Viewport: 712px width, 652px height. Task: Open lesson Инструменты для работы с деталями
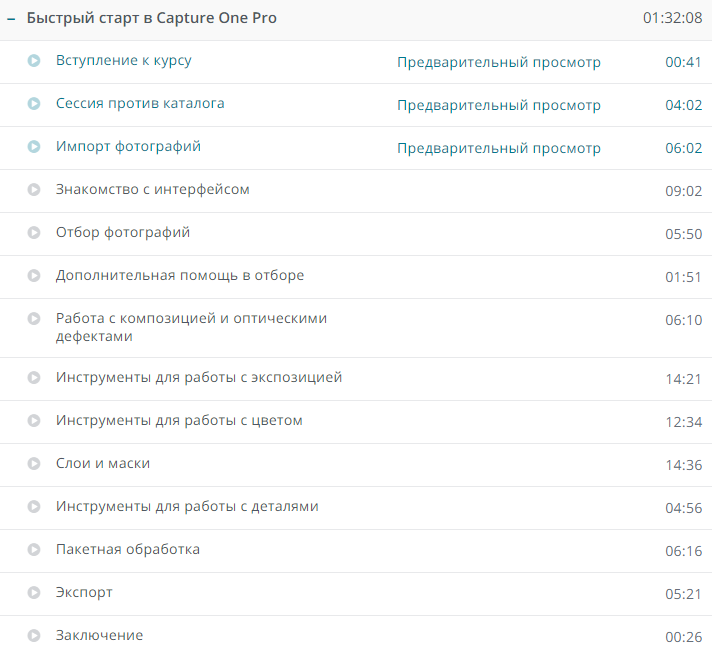pyautogui.click(x=187, y=507)
